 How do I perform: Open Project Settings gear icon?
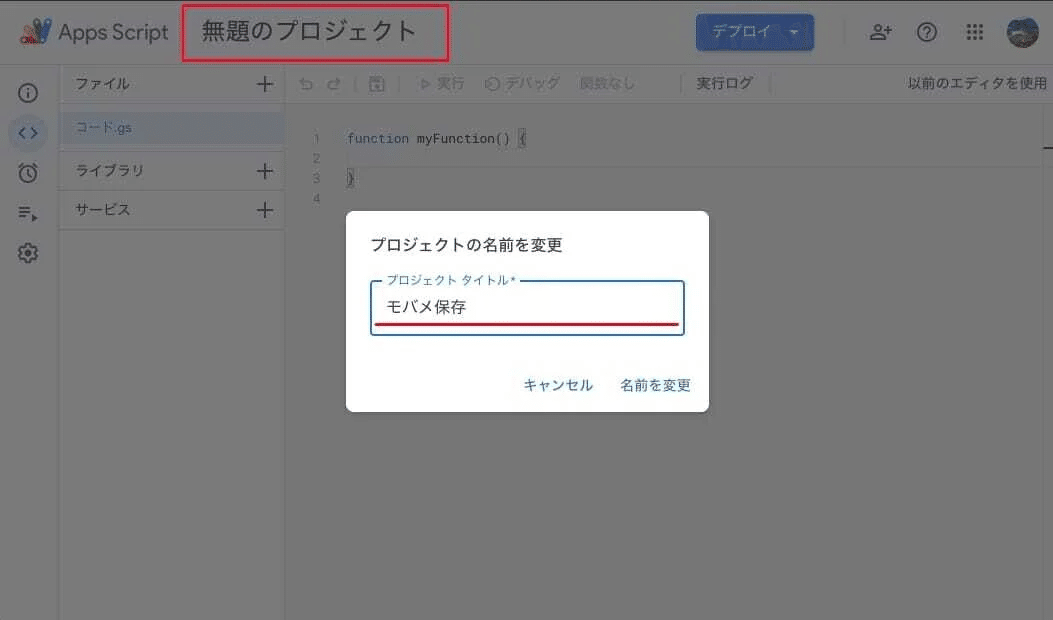[x=28, y=252]
